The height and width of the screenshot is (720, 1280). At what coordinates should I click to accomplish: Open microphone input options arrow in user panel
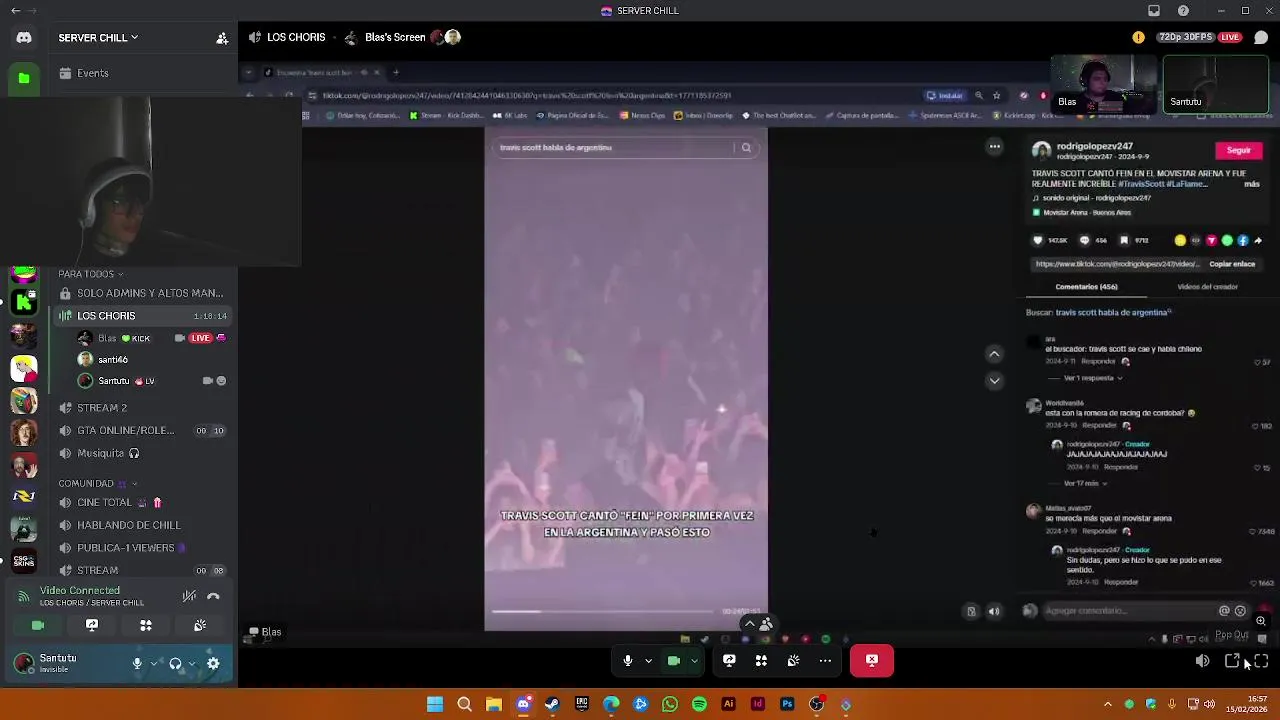click(x=153, y=663)
